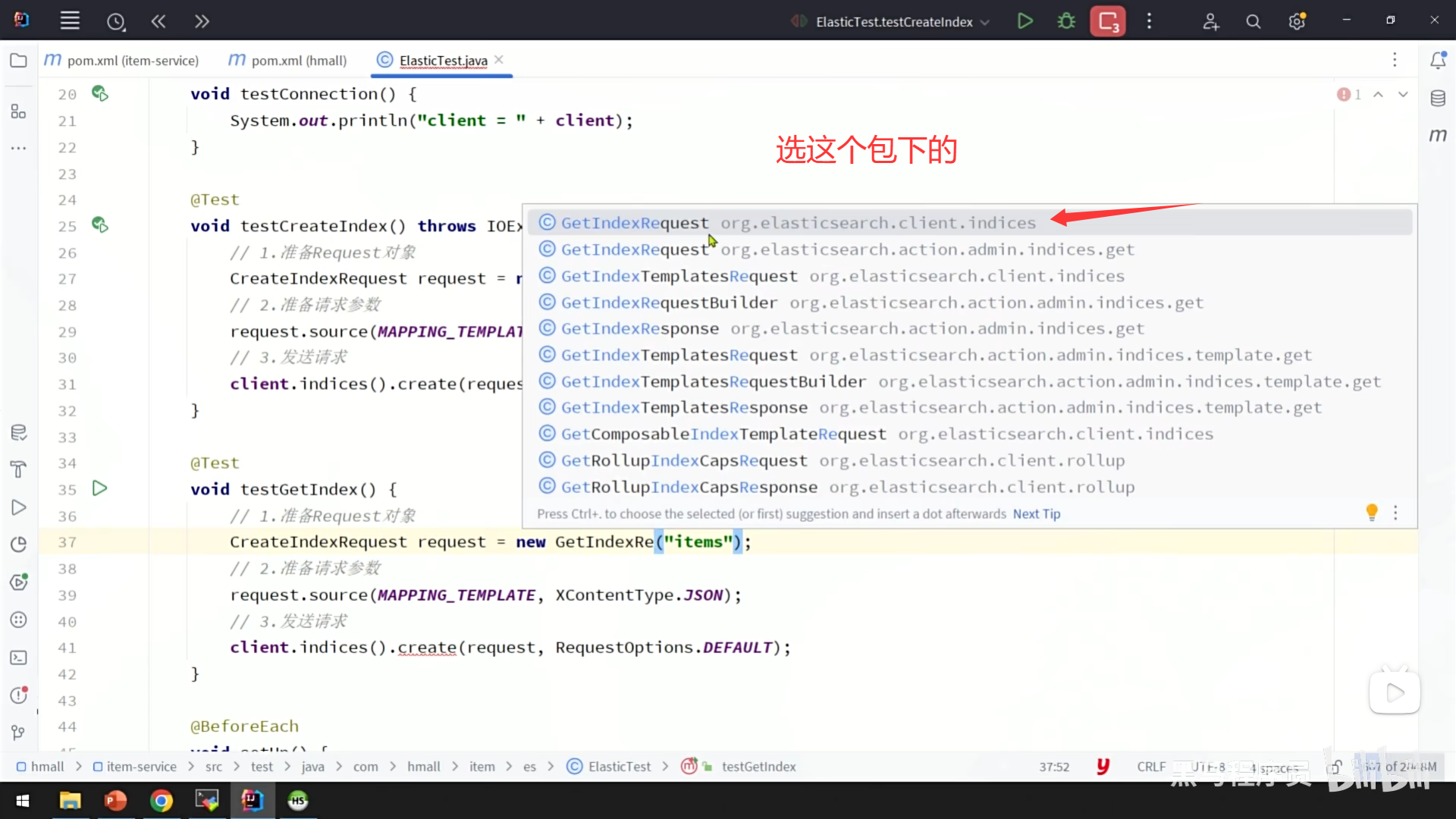Close the ElasticTest.java editor tab

tap(499, 59)
